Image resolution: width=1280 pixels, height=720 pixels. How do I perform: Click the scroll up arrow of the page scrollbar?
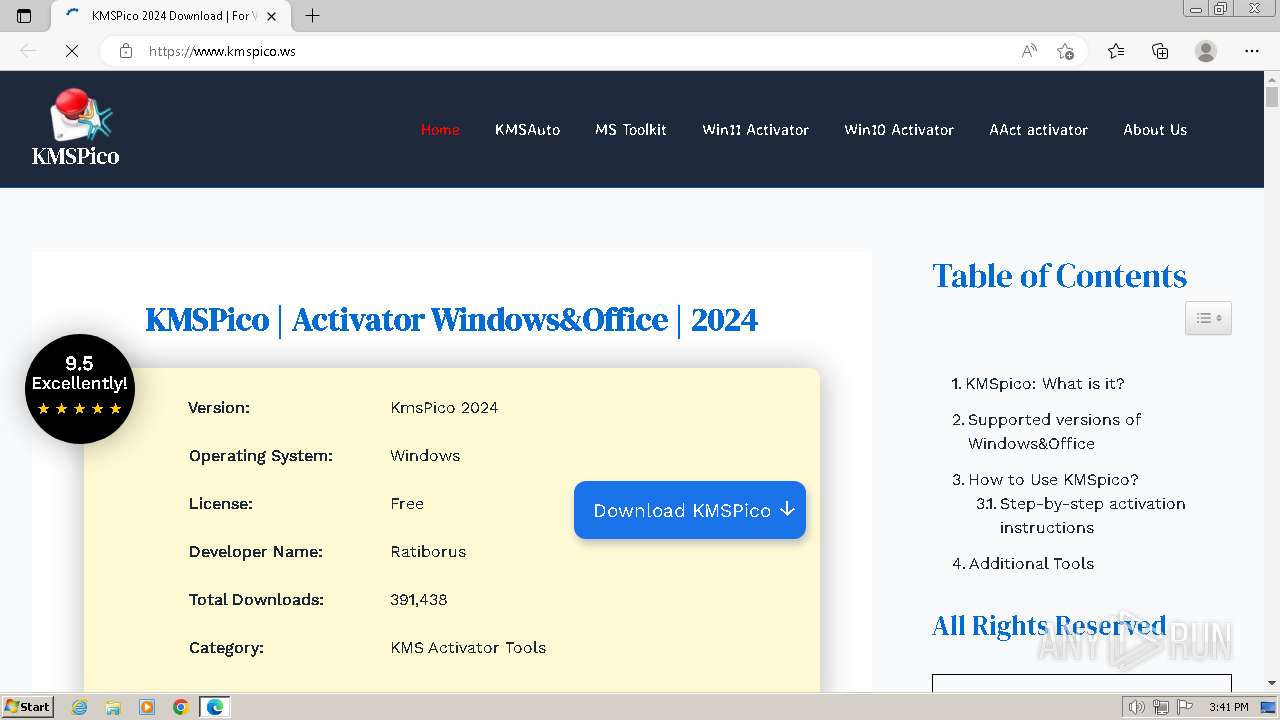1271,78
